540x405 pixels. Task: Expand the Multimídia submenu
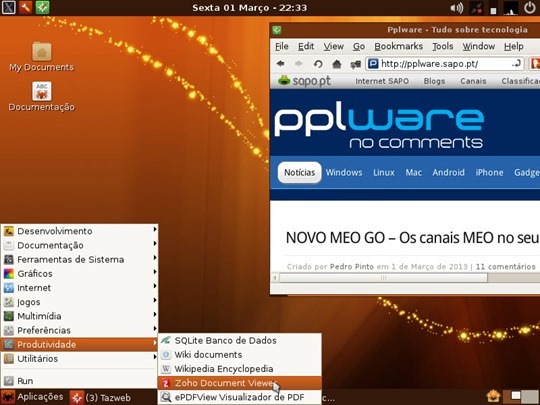[79, 316]
